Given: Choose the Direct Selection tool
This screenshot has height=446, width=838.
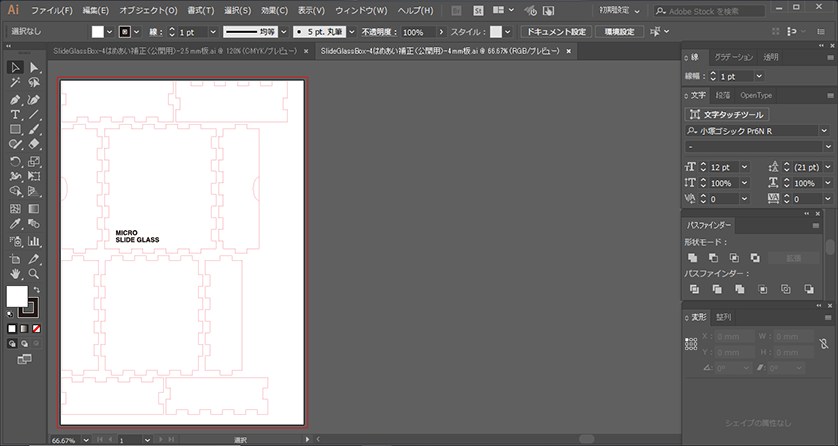Looking at the screenshot, I should [34, 68].
